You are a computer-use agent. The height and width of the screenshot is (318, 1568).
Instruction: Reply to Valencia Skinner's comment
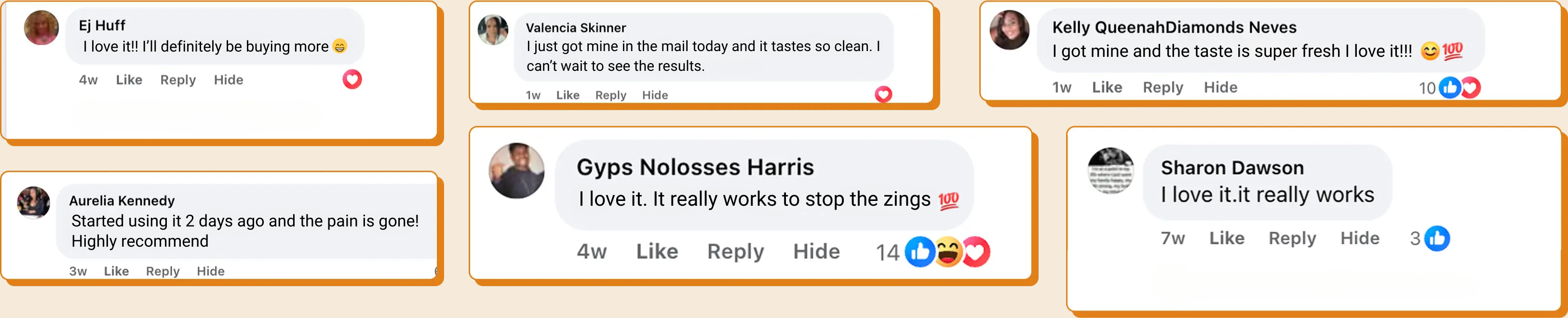610,95
